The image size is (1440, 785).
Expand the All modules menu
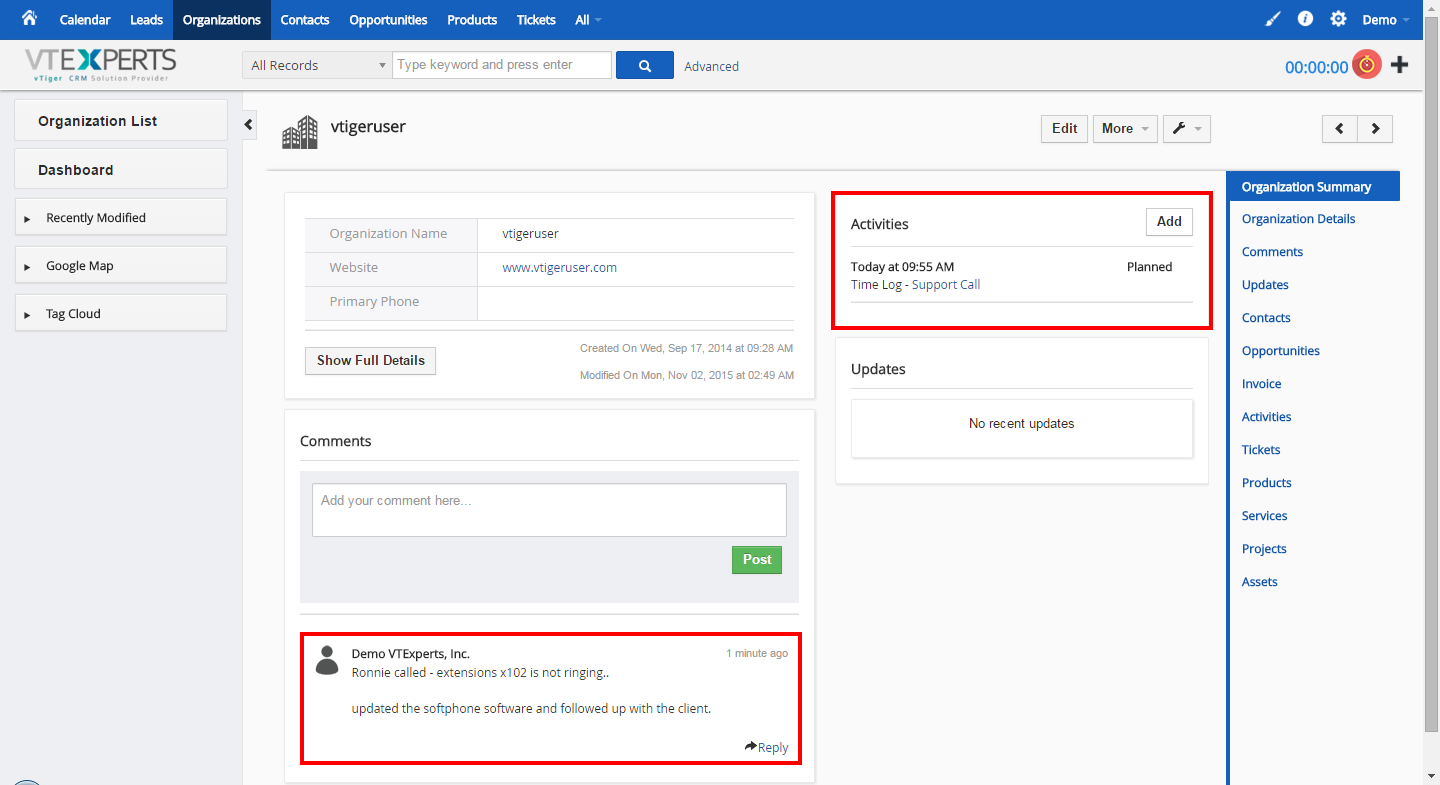[x=588, y=20]
